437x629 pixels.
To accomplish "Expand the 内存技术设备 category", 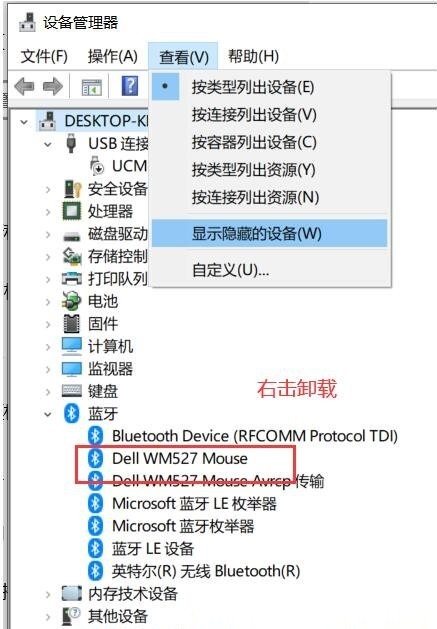I will pos(48,594).
